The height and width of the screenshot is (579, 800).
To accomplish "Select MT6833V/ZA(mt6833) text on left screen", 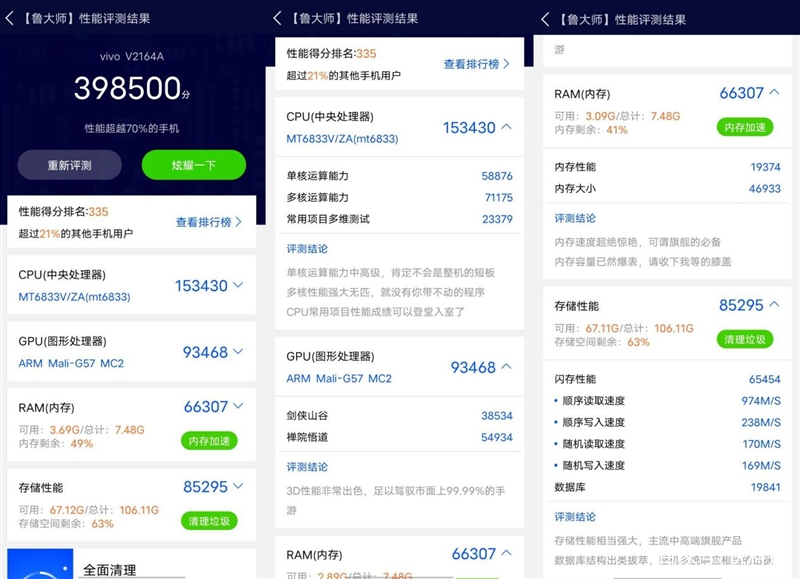I will tap(74, 297).
